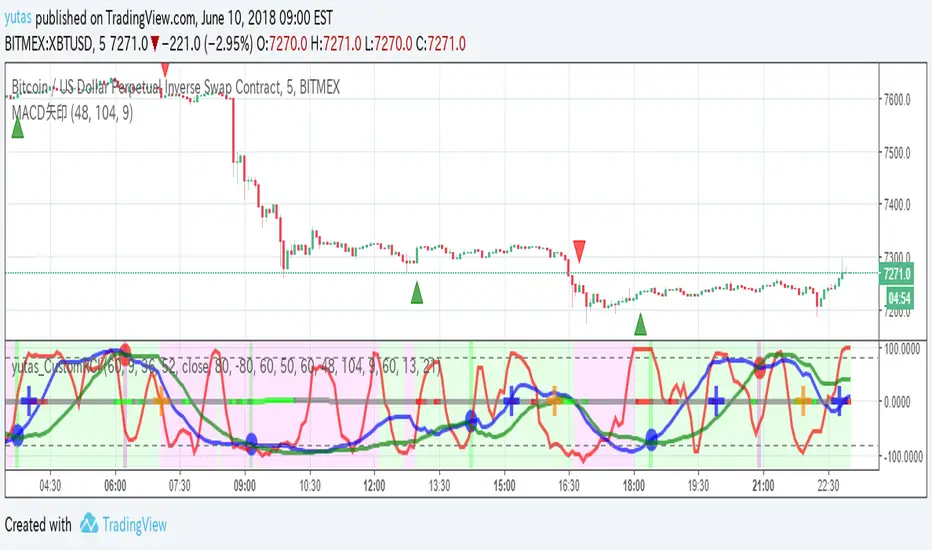Click the 10:30 time axis label
The width and height of the screenshot is (932, 550).
tap(310, 485)
